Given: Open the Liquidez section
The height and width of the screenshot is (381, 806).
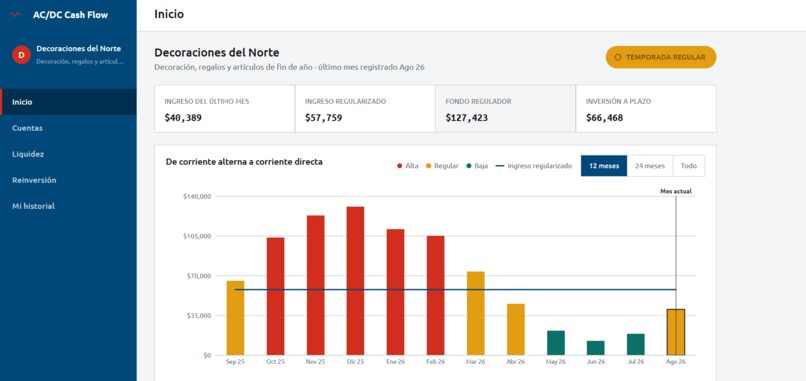Looking at the screenshot, I should 68,154.
